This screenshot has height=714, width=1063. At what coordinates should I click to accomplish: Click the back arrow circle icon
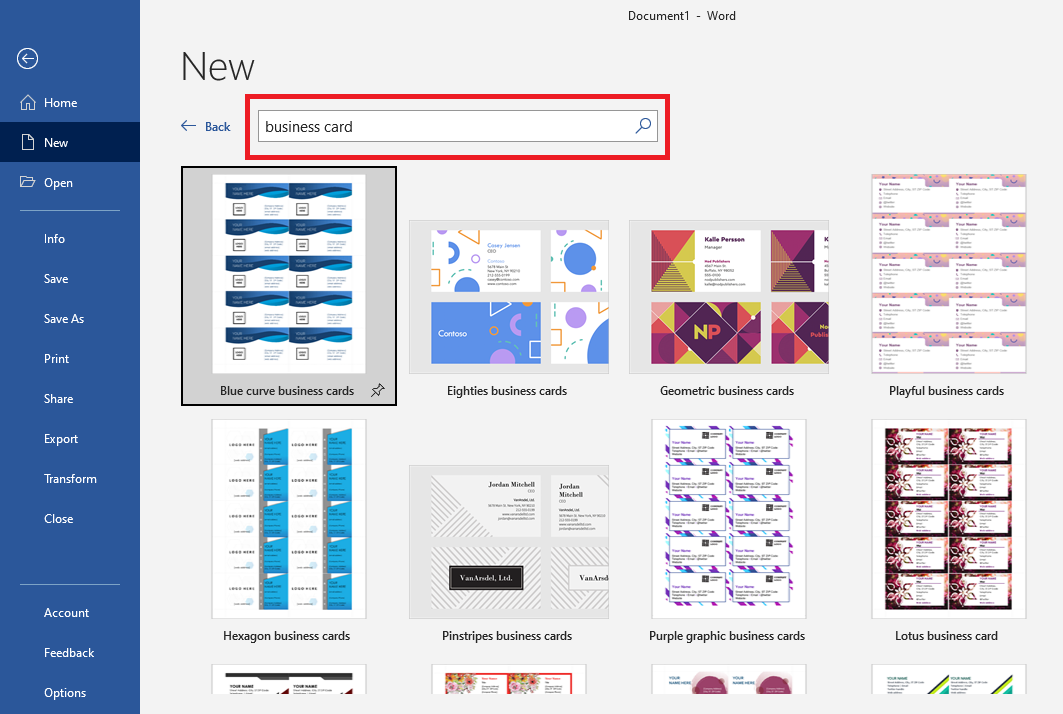tap(27, 59)
